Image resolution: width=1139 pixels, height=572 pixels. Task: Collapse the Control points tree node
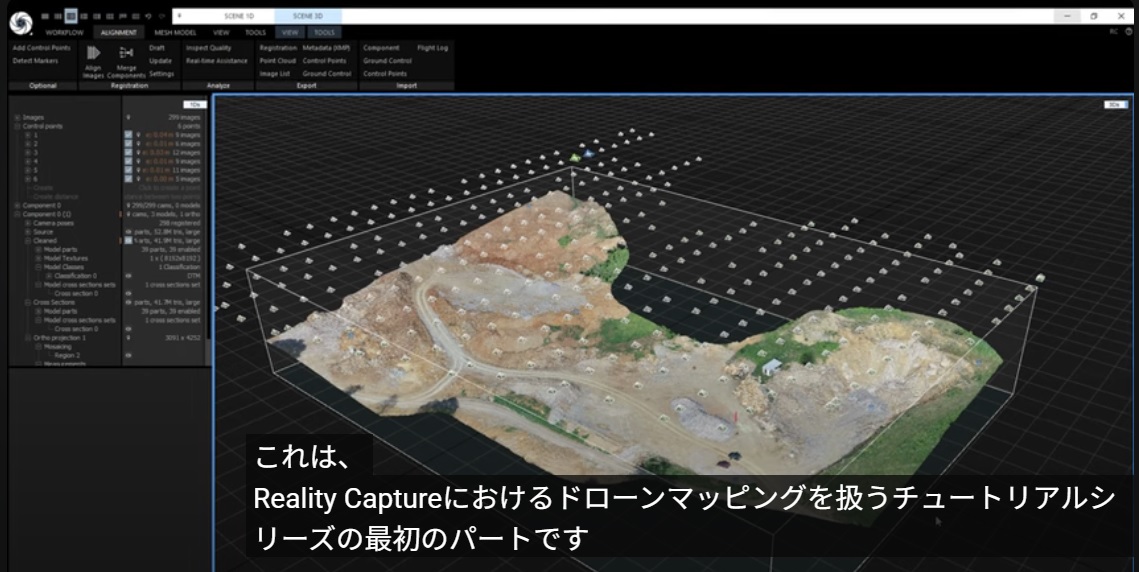pyautogui.click(x=16, y=126)
